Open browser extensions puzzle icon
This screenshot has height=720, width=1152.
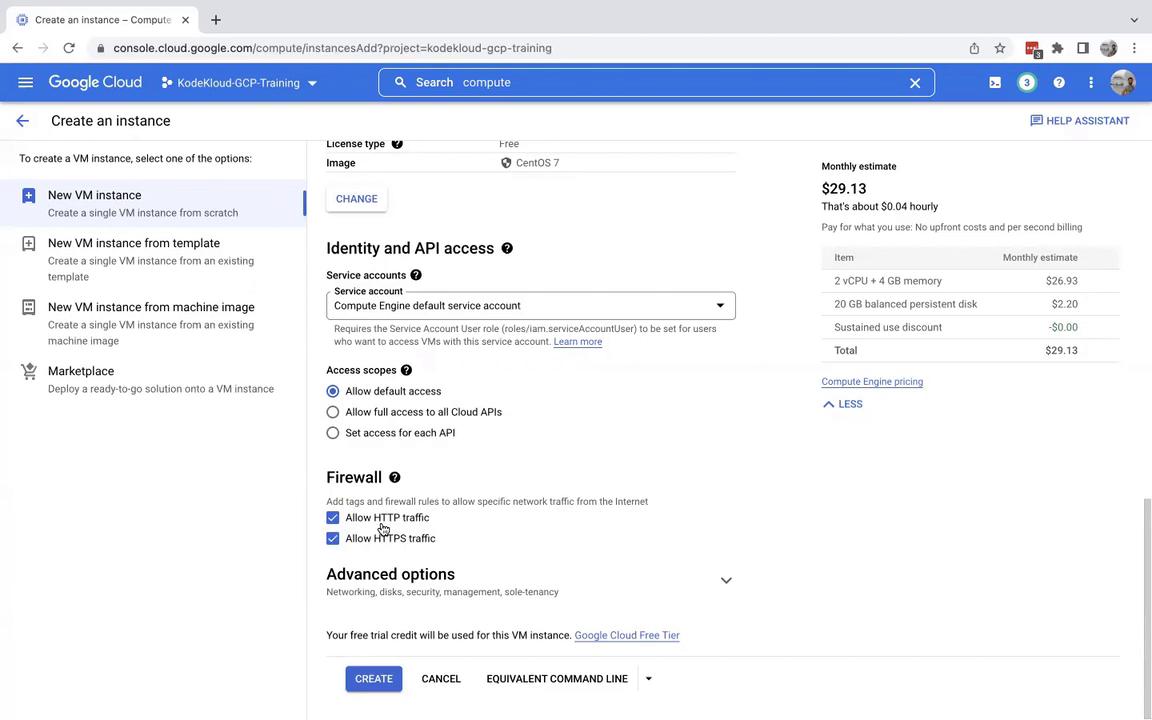click(x=1057, y=48)
